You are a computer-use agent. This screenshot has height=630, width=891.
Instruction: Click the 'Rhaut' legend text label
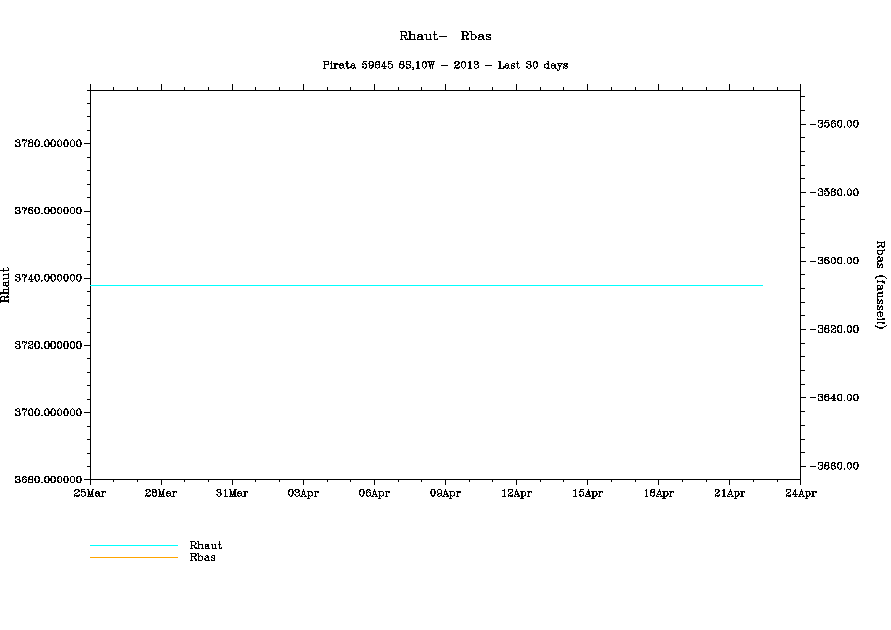click(x=206, y=546)
